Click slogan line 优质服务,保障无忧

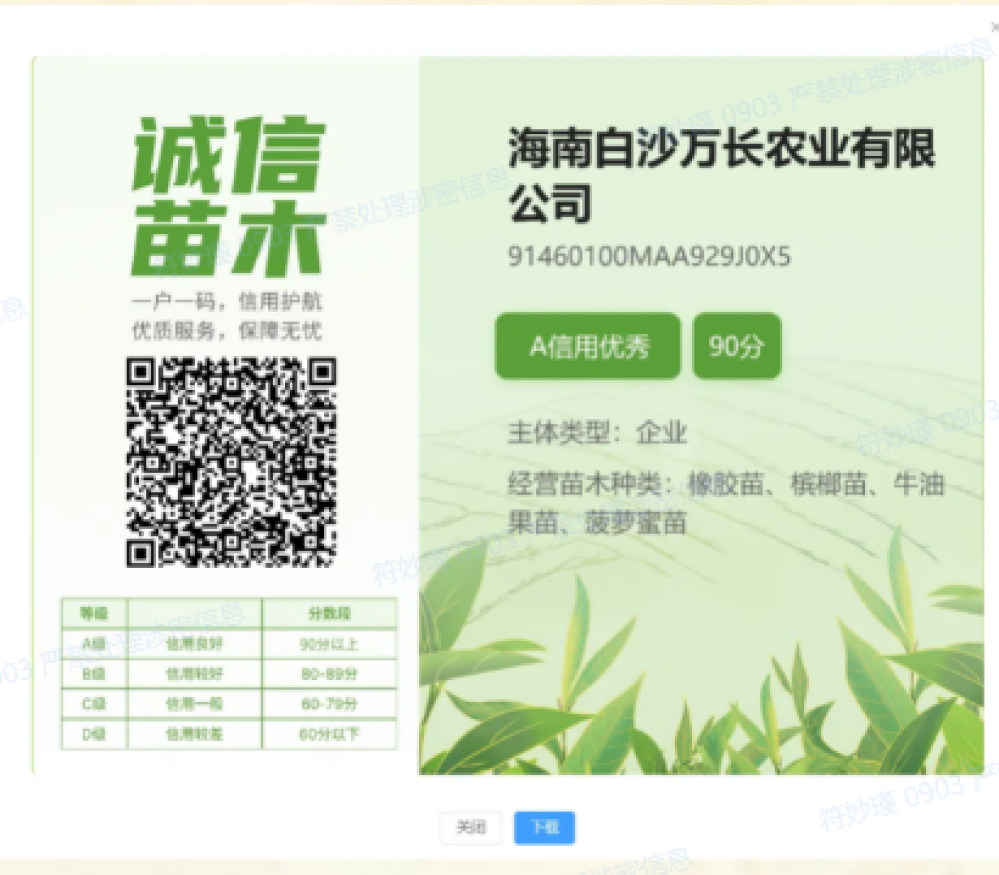click(x=227, y=331)
